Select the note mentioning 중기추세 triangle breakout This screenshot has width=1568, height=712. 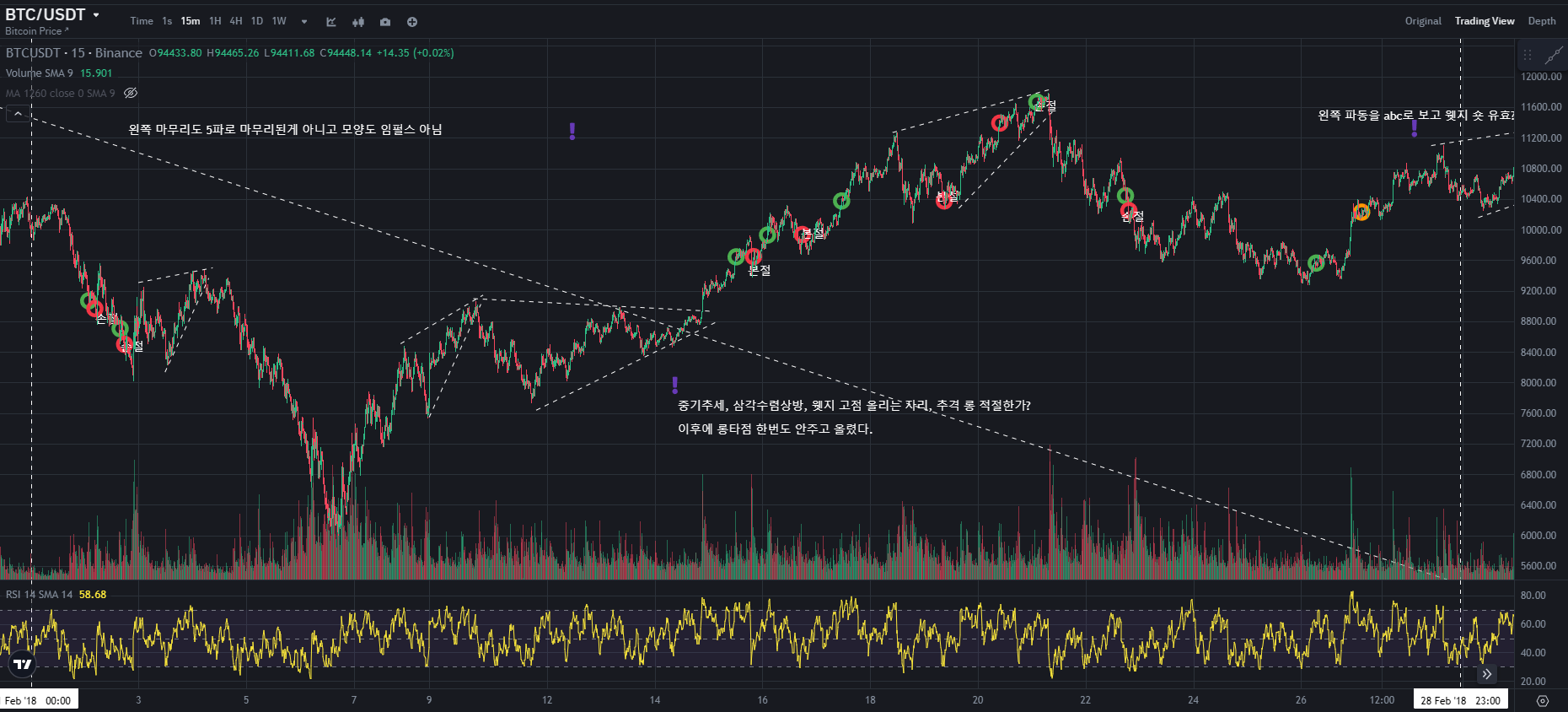(x=854, y=405)
